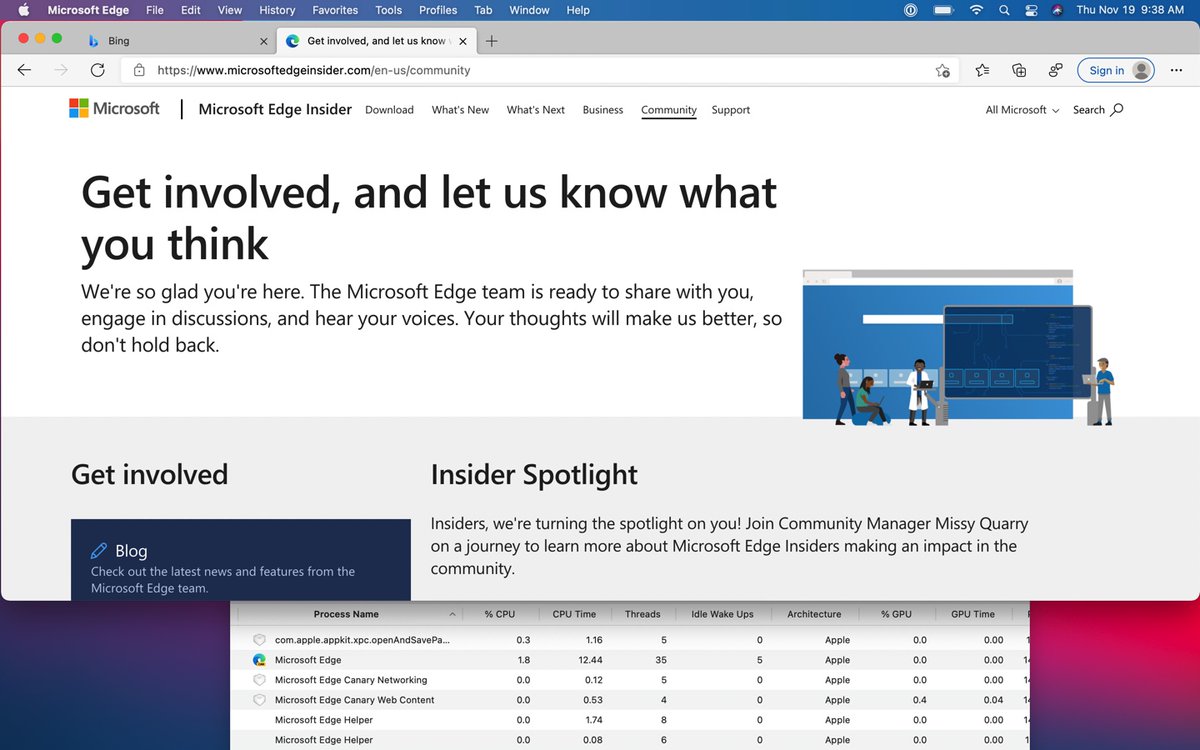Viewport: 1200px width, 750px height.
Task: Open macOS Spotlight search
Action: (x=1004, y=10)
